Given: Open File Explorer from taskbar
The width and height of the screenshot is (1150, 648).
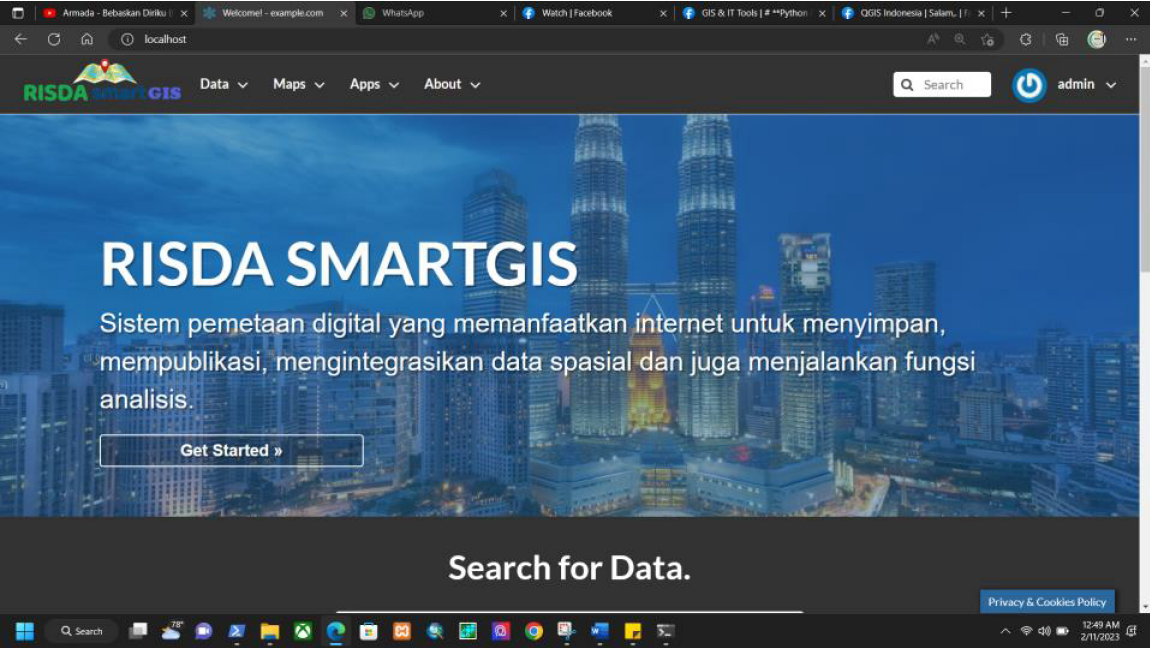Looking at the screenshot, I should point(270,631).
